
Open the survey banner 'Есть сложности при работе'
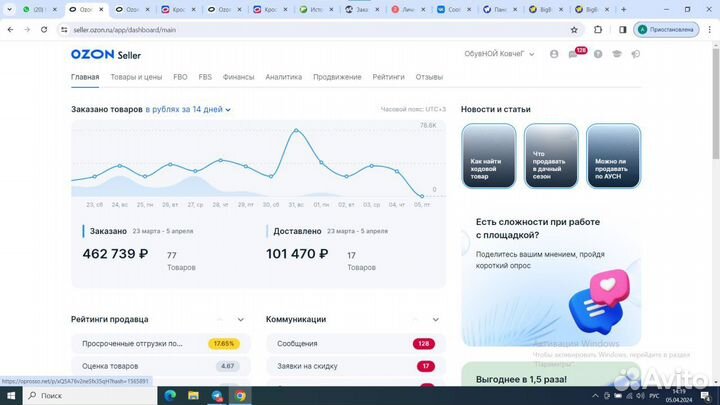coord(551,278)
